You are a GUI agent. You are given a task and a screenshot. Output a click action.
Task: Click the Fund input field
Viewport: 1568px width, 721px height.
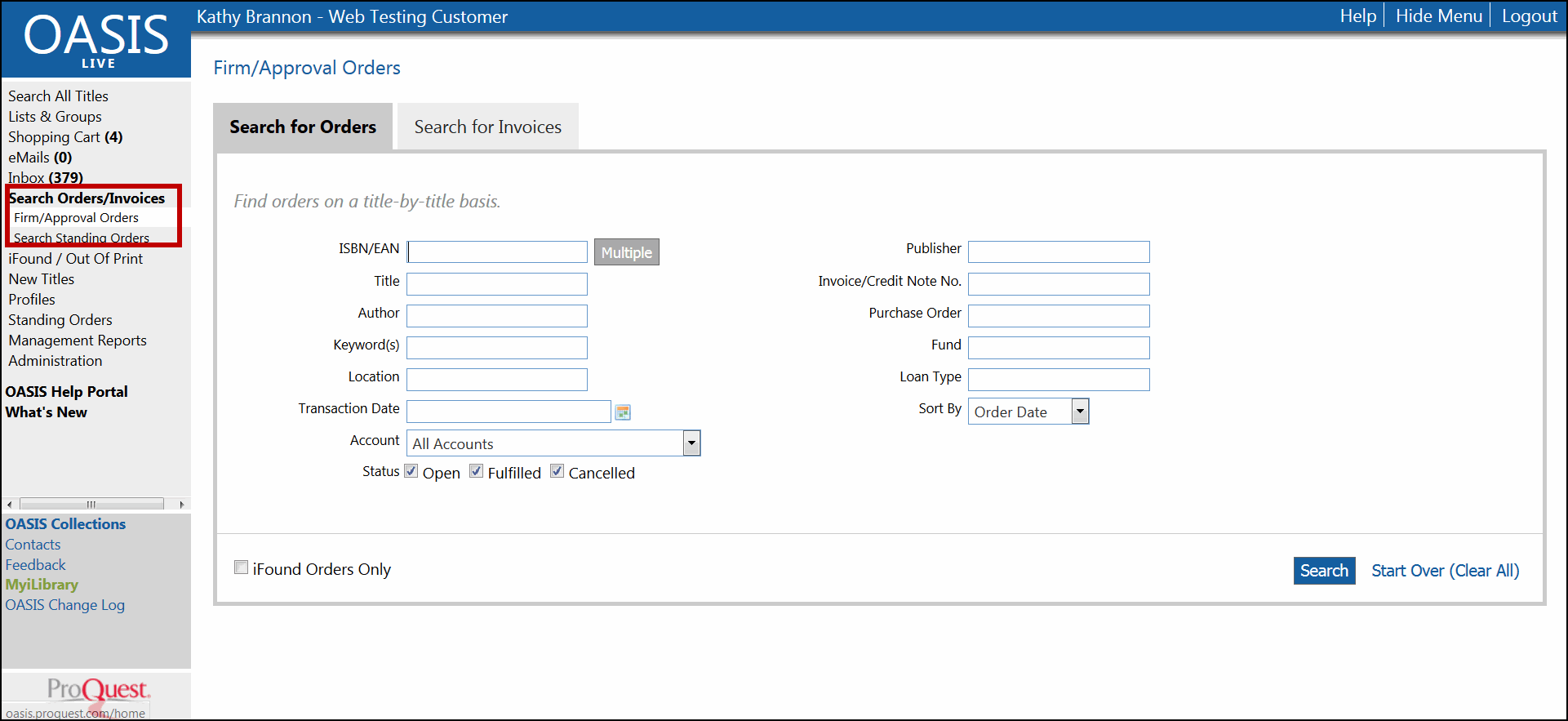[1059, 347]
